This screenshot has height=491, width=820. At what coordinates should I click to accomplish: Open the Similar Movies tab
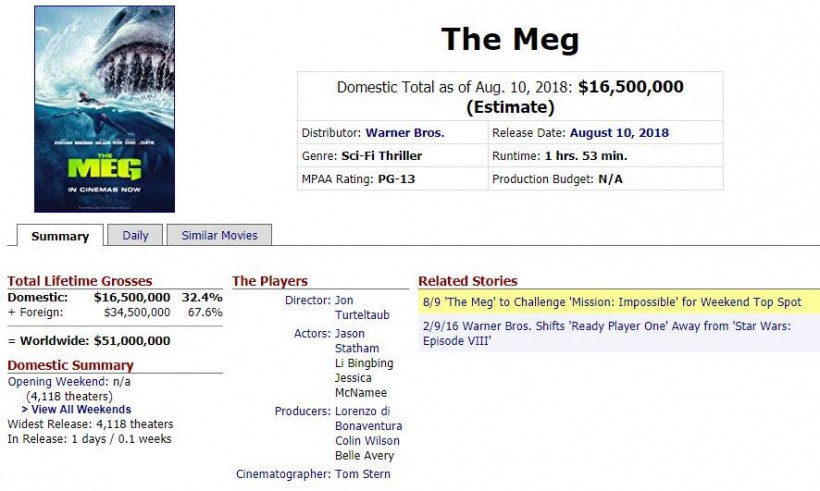(x=219, y=235)
